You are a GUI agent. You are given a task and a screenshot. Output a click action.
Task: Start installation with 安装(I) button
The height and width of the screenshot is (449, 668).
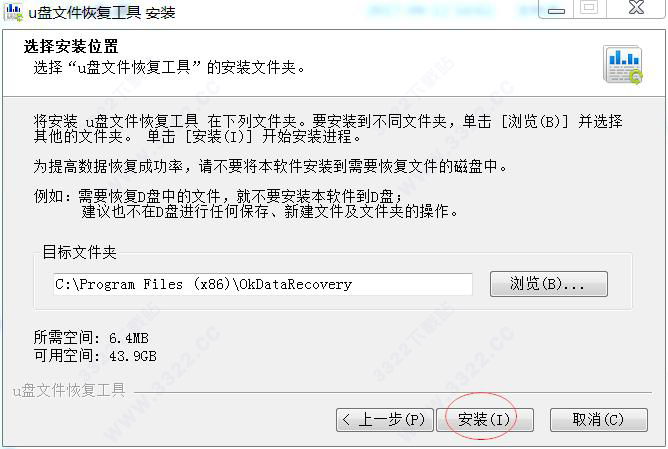485,420
